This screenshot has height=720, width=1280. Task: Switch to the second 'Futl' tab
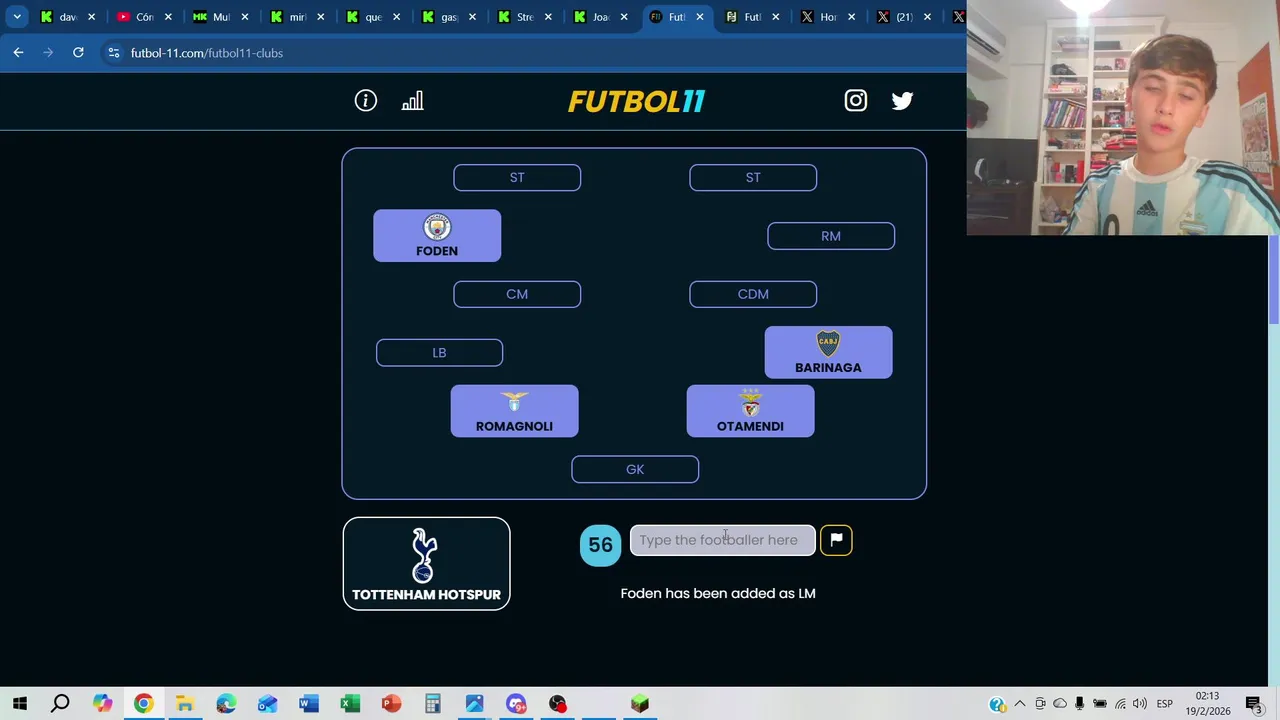point(752,17)
